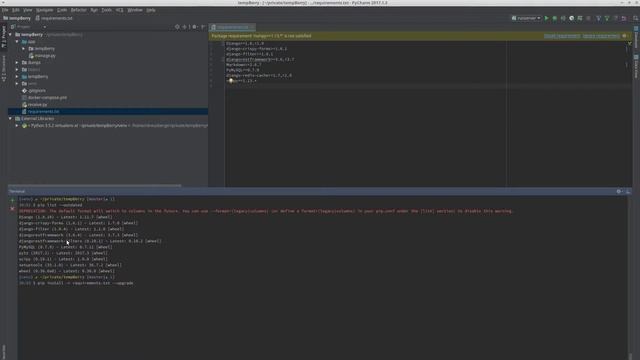Click the Search Everywhere magnifier icon

pos(636,18)
